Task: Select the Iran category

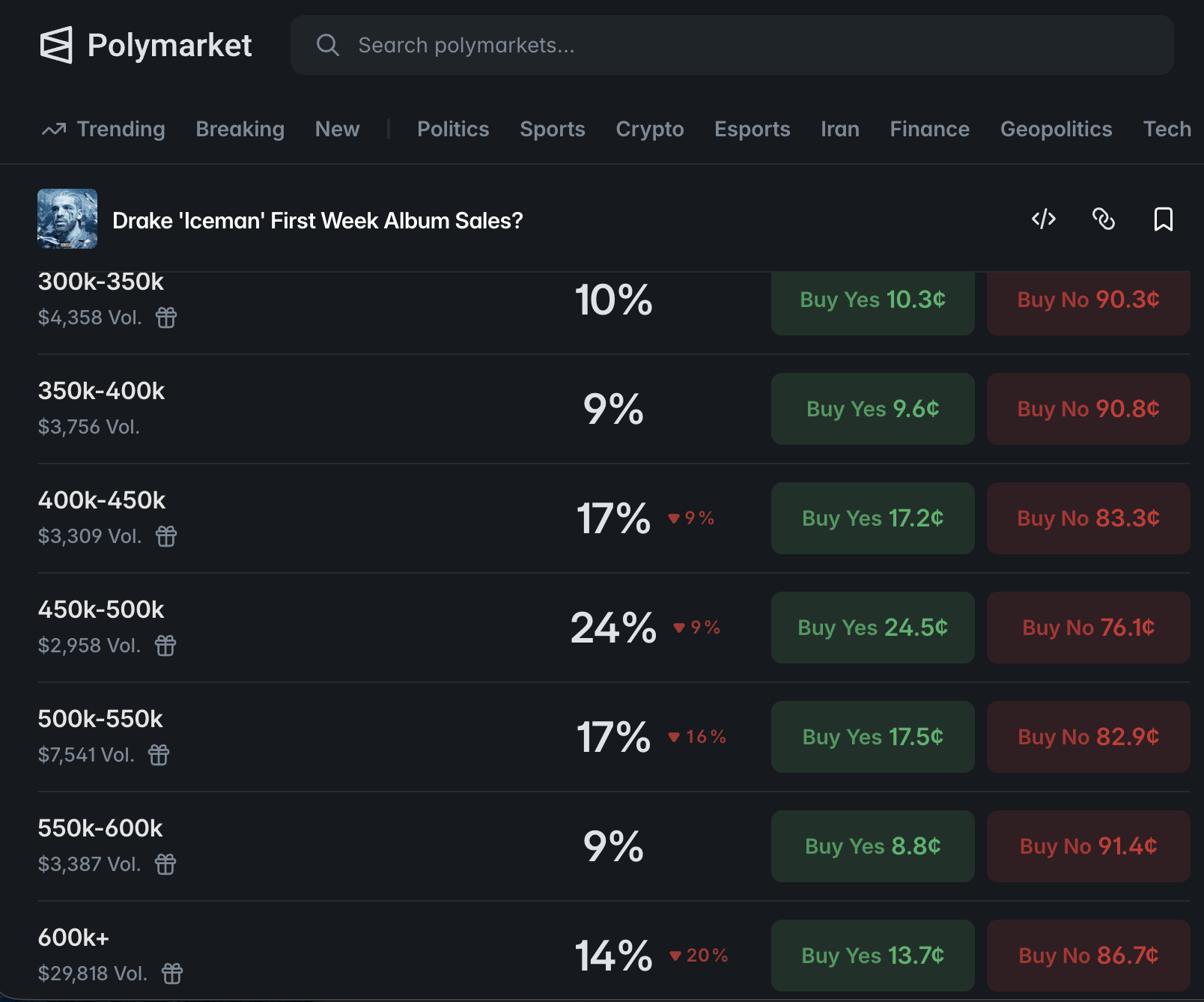Action: 840,129
